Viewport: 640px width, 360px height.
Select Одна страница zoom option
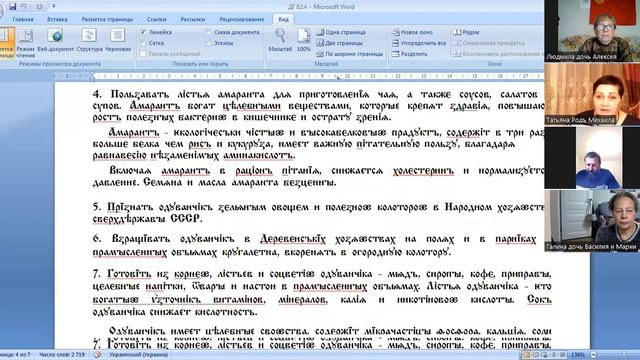pos(341,32)
